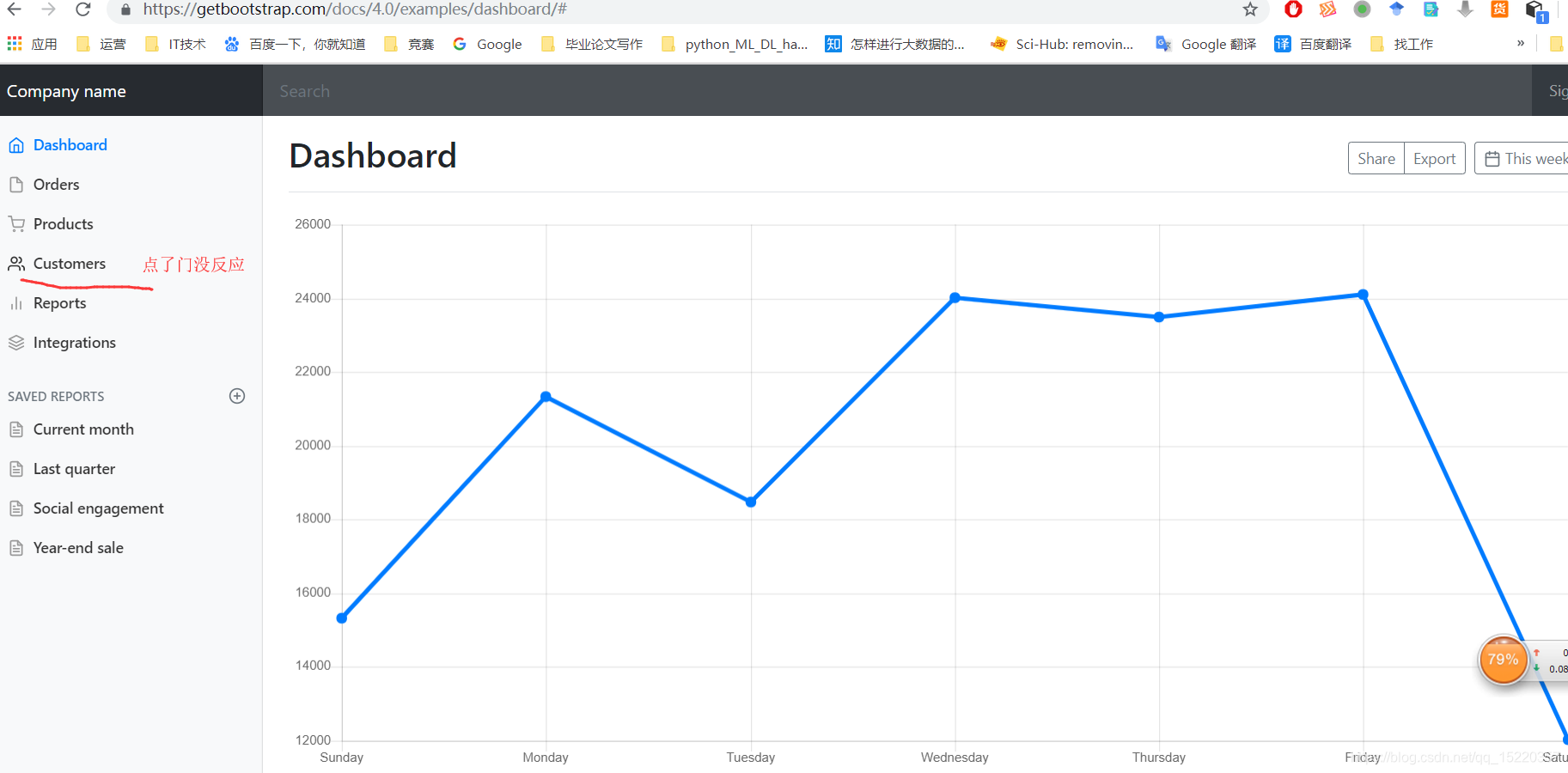
Task: Click the Last quarter document icon
Action: [x=16, y=469]
